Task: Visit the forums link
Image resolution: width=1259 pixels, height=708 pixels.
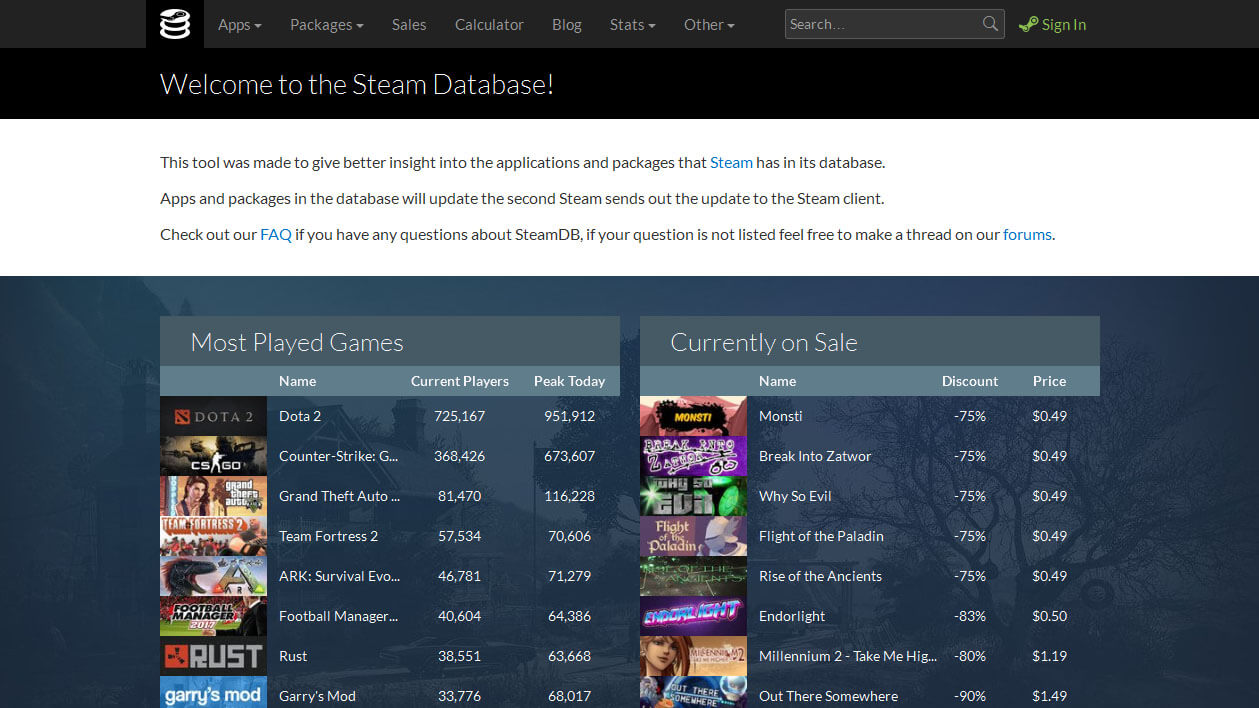Action: (x=1027, y=234)
